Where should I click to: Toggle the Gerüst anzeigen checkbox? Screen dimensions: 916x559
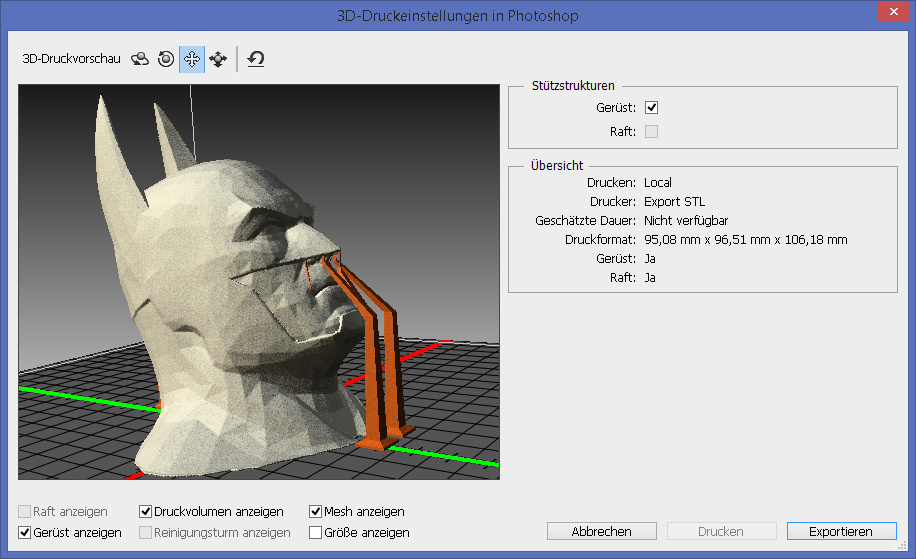coord(26,533)
